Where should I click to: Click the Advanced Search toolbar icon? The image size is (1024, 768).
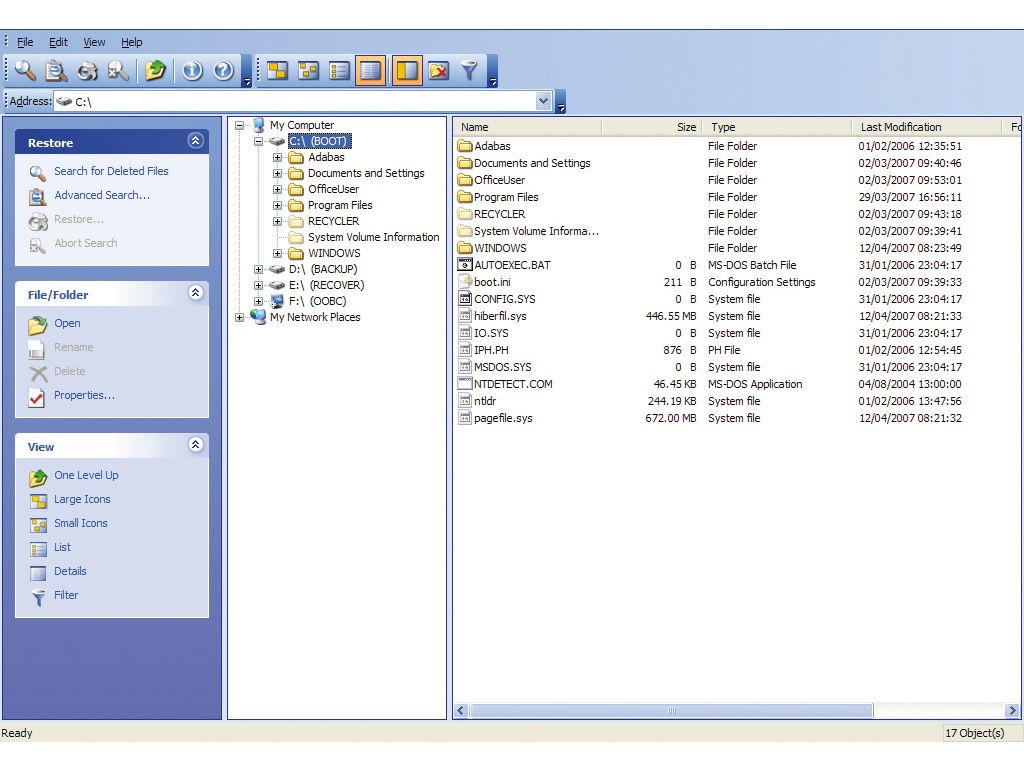[x=56, y=71]
